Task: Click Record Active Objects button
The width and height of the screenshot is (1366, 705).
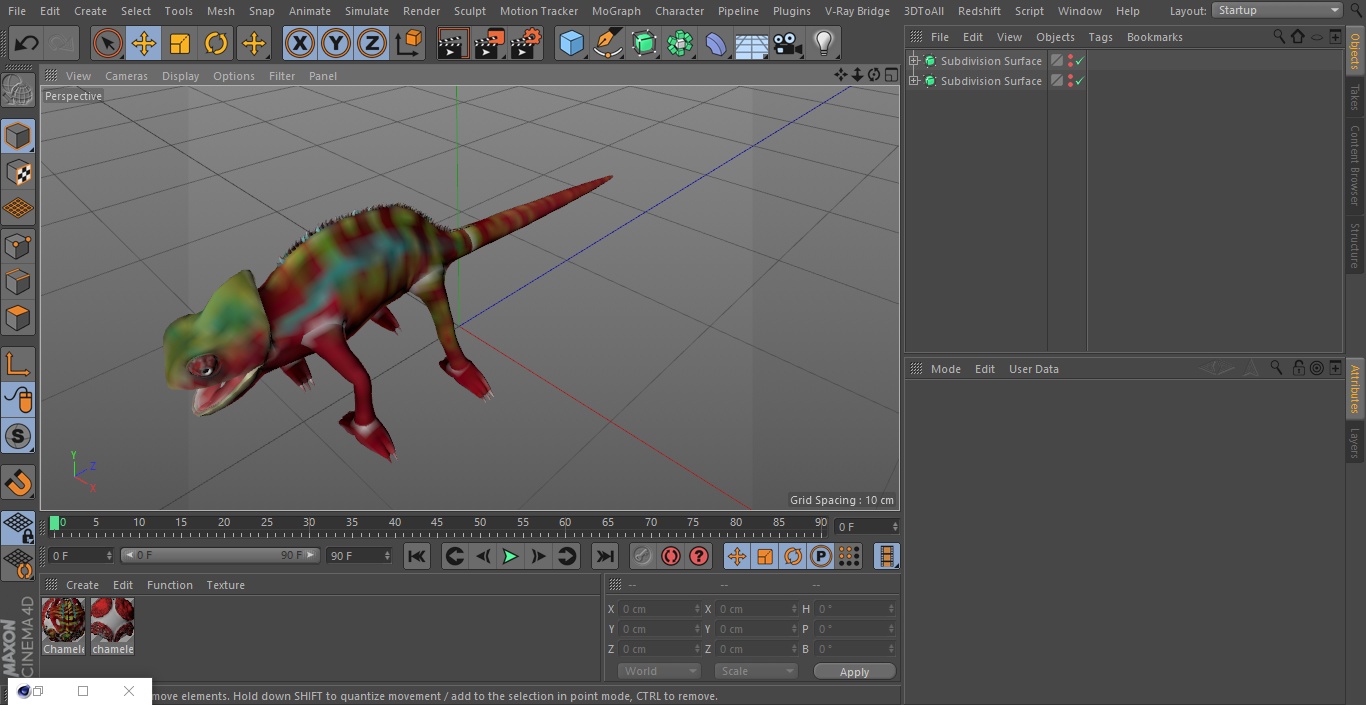Action: coord(643,556)
